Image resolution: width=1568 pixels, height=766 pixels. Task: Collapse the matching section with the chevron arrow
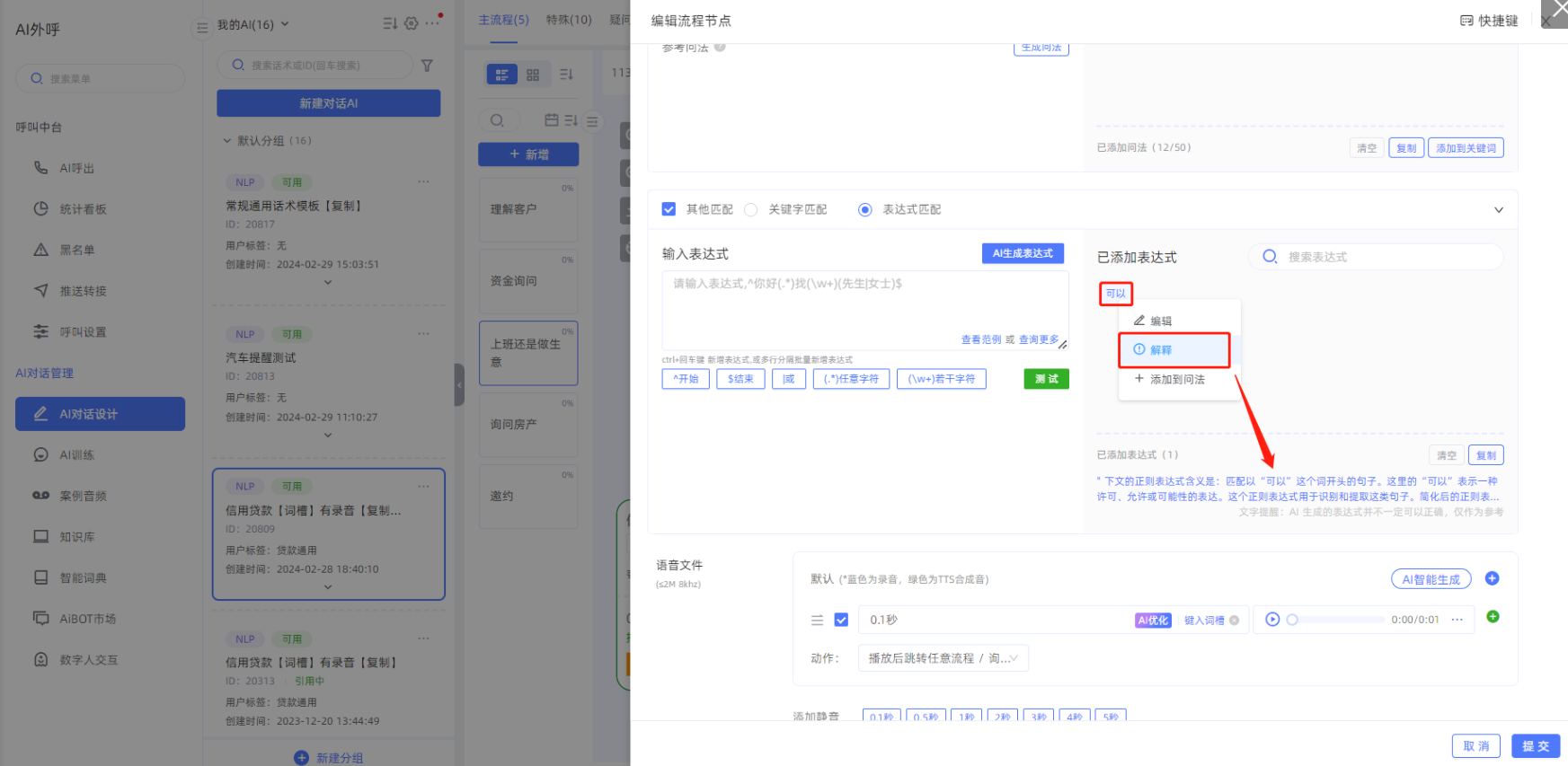1498,210
